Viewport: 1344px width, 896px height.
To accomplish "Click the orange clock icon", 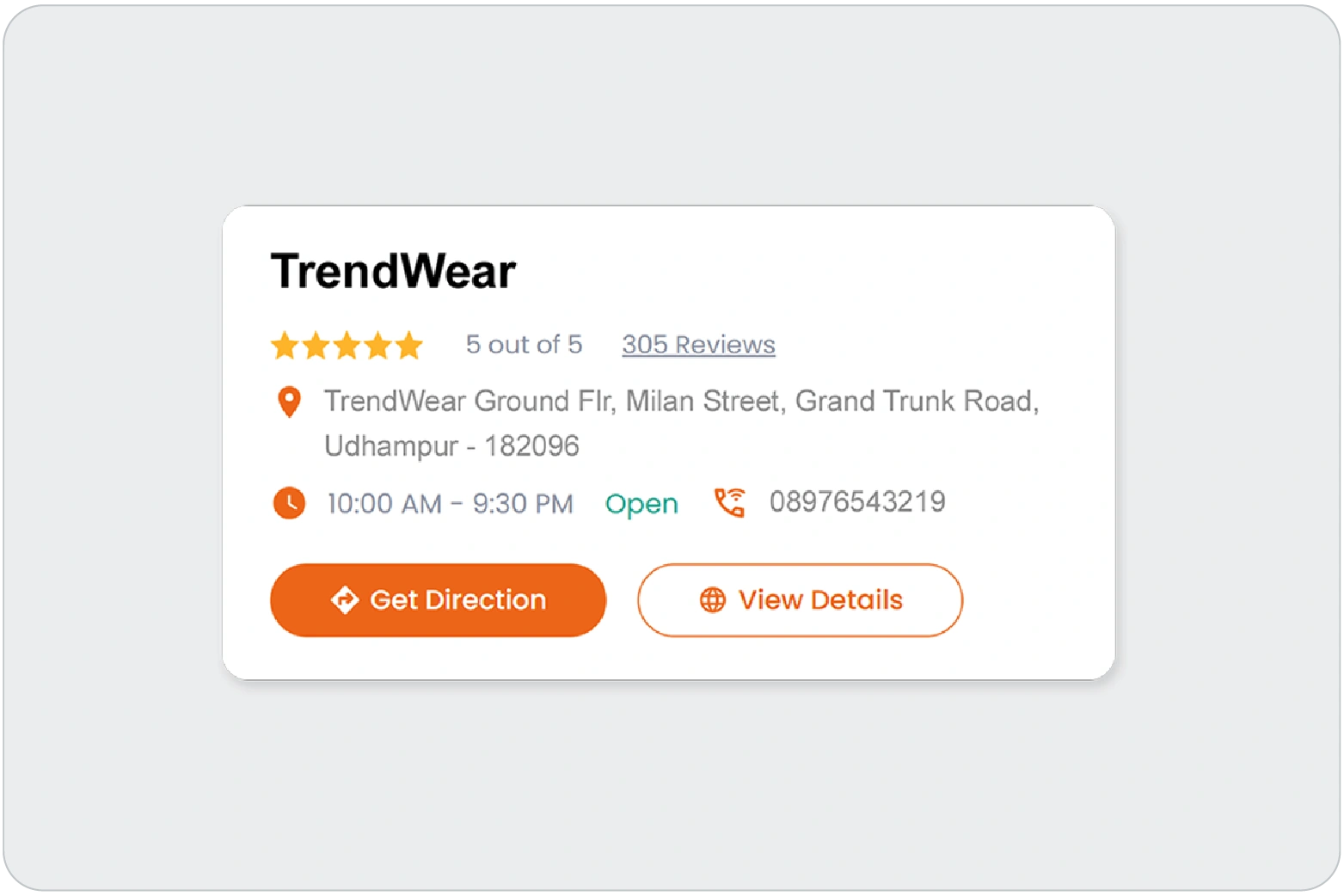I will (x=289, y=503).
